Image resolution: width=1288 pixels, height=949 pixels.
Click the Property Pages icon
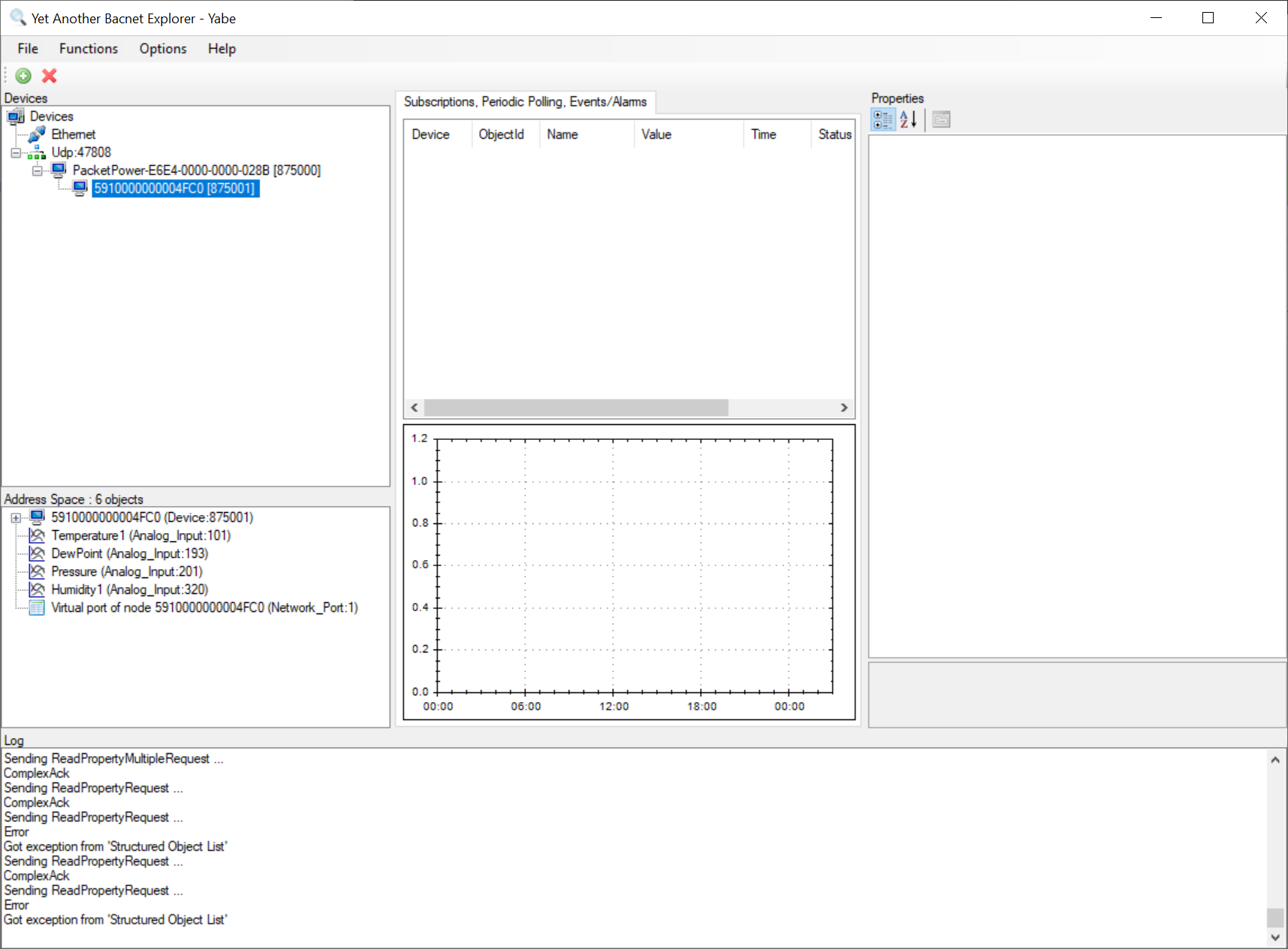[941, 119]
